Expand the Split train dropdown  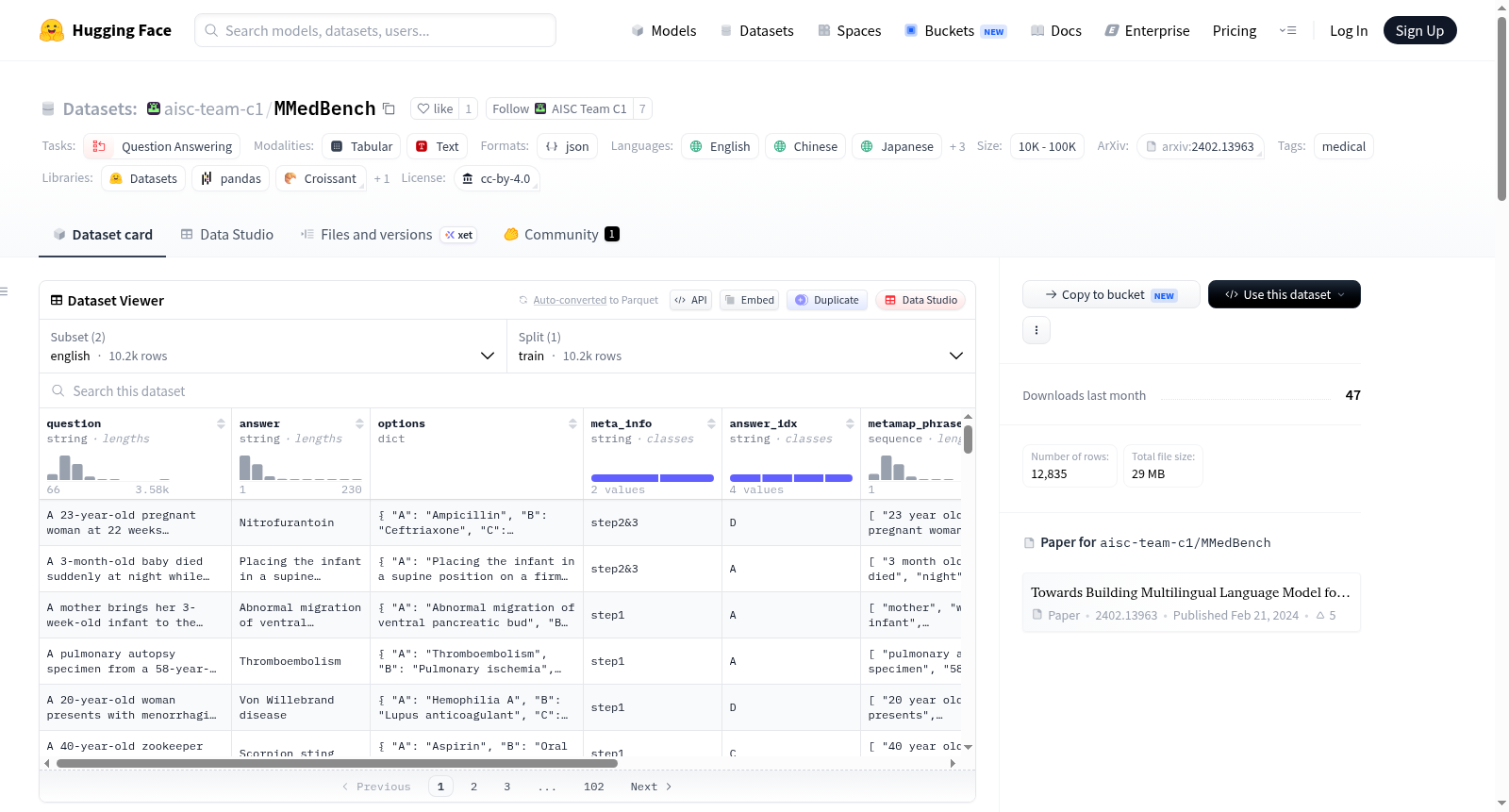coord(740,346)
